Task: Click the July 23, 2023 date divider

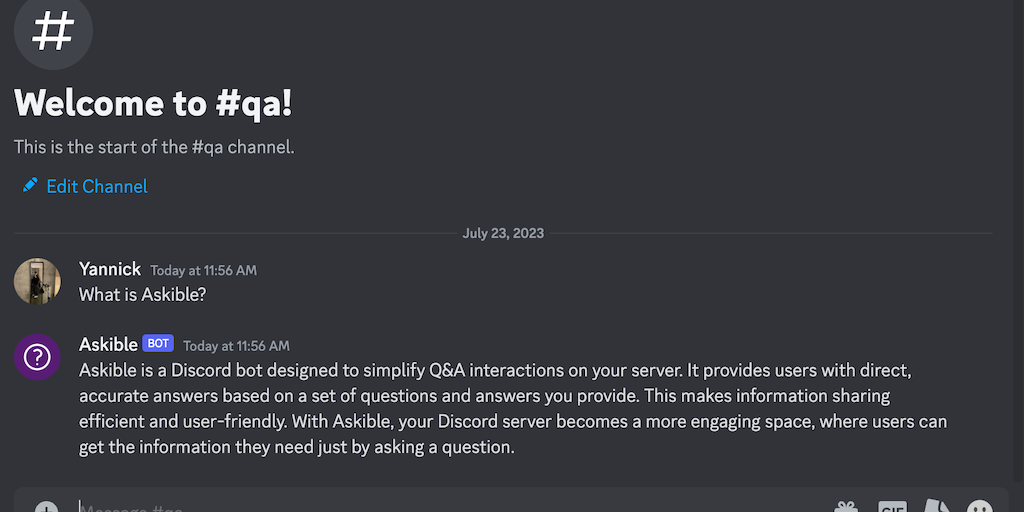Action: [x=503, y=234]
